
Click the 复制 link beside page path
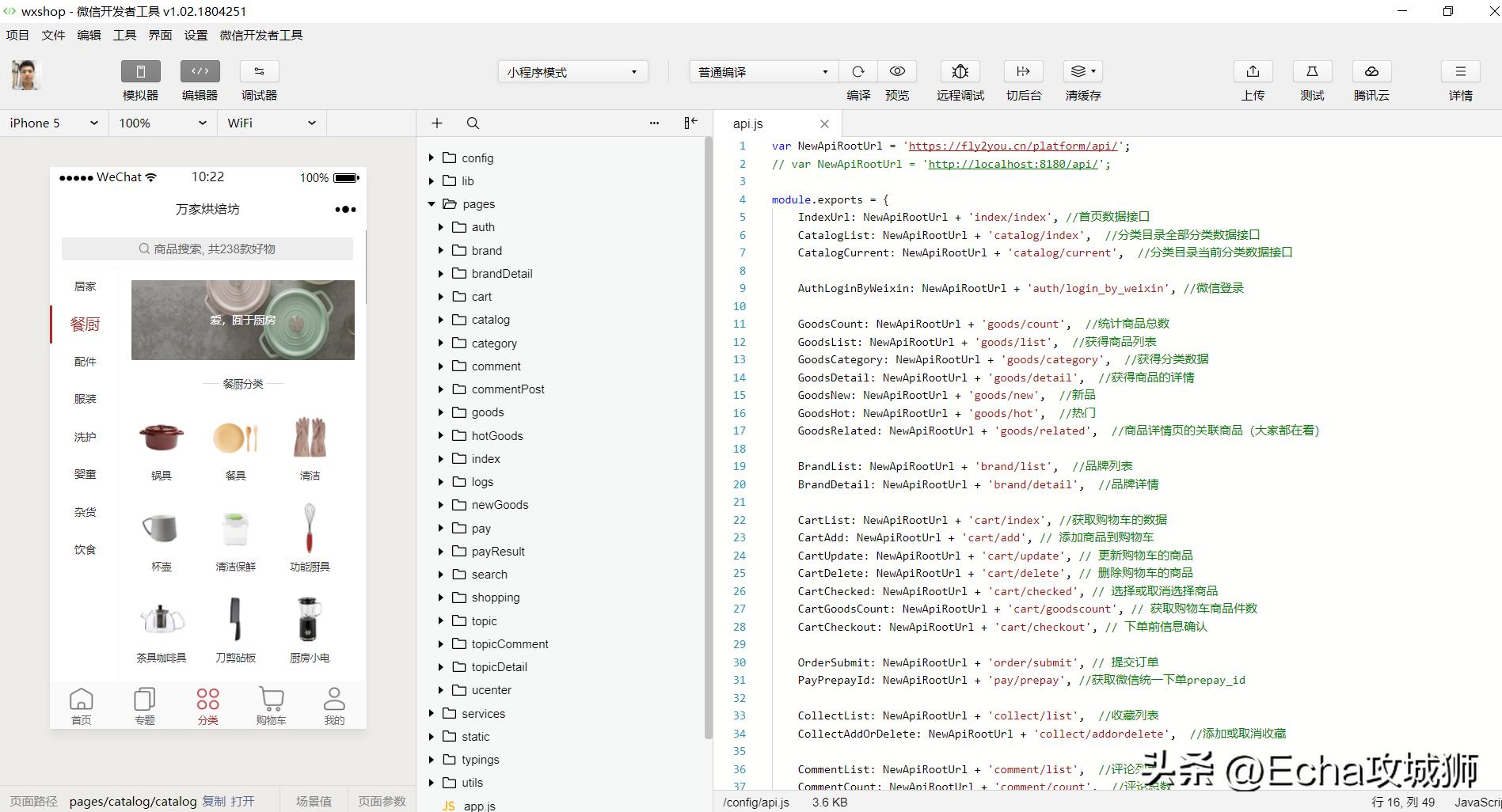point(214,801)
